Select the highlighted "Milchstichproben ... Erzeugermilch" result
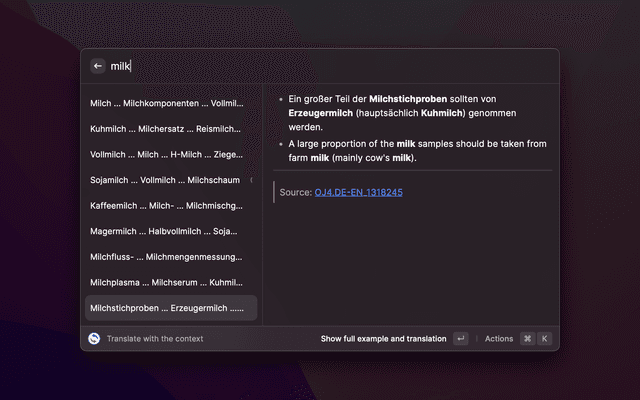The image size is (640, 400). pos(166,308)
